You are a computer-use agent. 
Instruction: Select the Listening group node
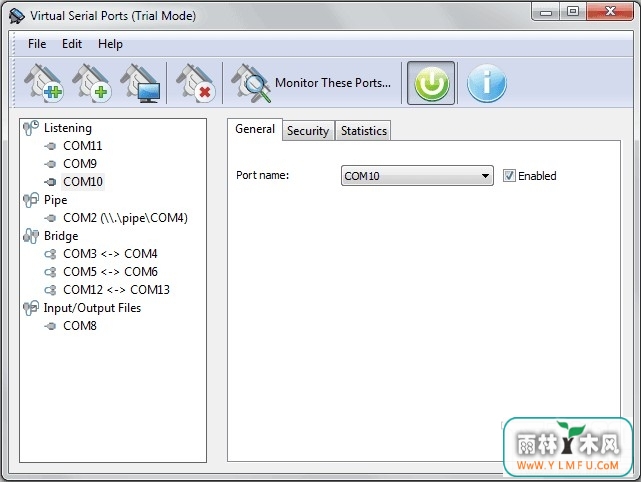67,128
